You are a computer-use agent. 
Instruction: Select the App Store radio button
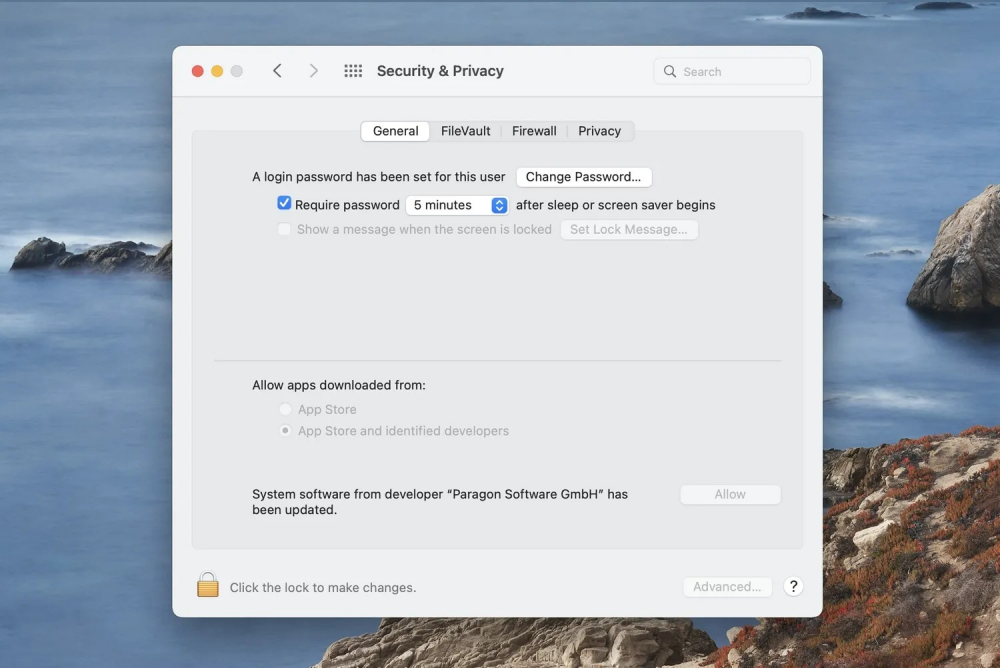(x=286, y=409)
